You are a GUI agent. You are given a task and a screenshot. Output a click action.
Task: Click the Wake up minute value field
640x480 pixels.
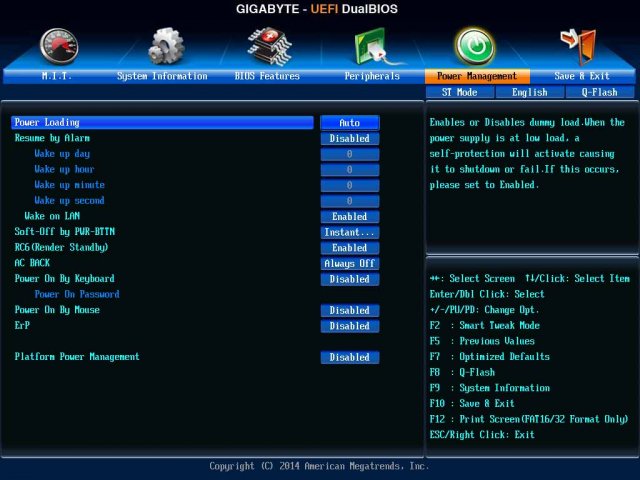pyautogui.click(x=350, y=185)
